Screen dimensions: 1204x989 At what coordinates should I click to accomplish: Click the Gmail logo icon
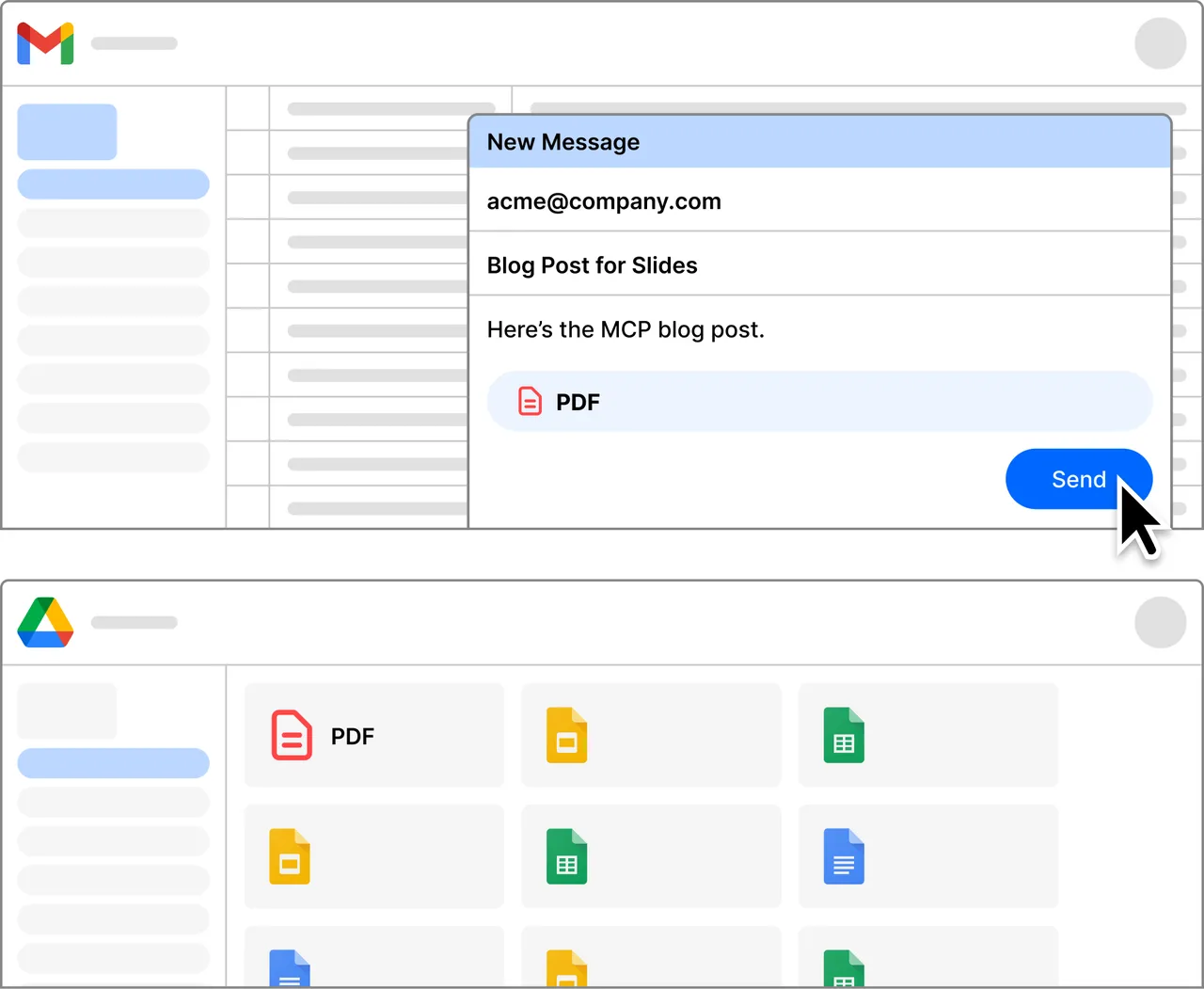[45, 43]
